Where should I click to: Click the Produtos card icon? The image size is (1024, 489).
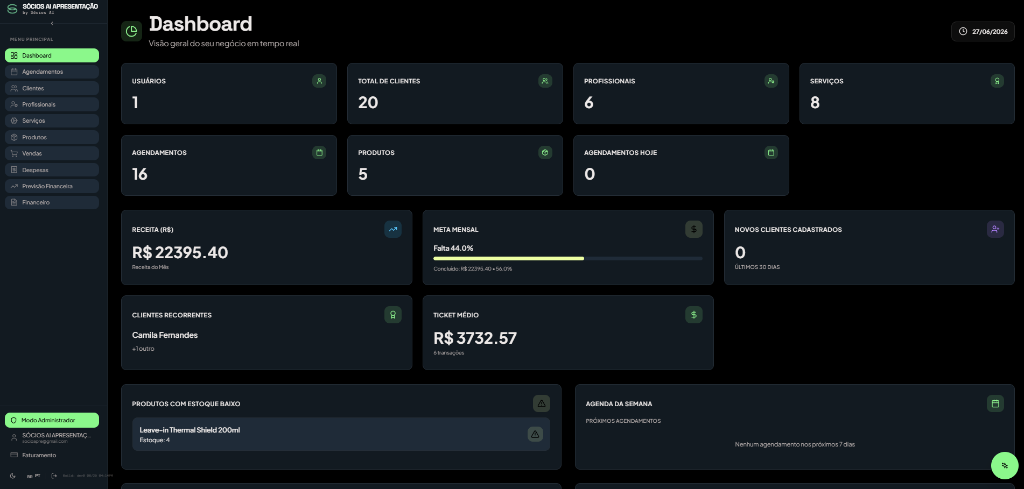545,152
